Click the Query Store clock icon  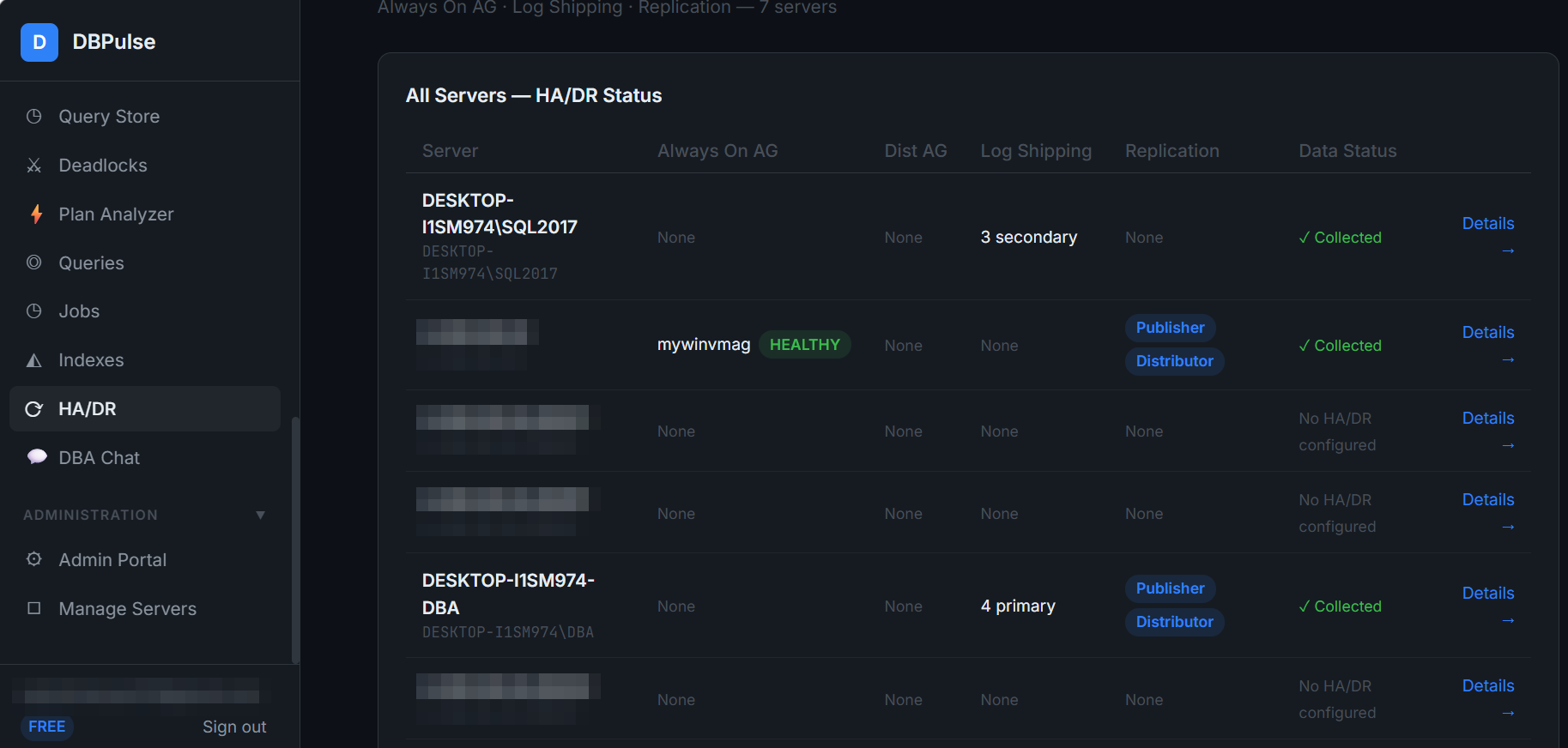[x=34, y=116]
